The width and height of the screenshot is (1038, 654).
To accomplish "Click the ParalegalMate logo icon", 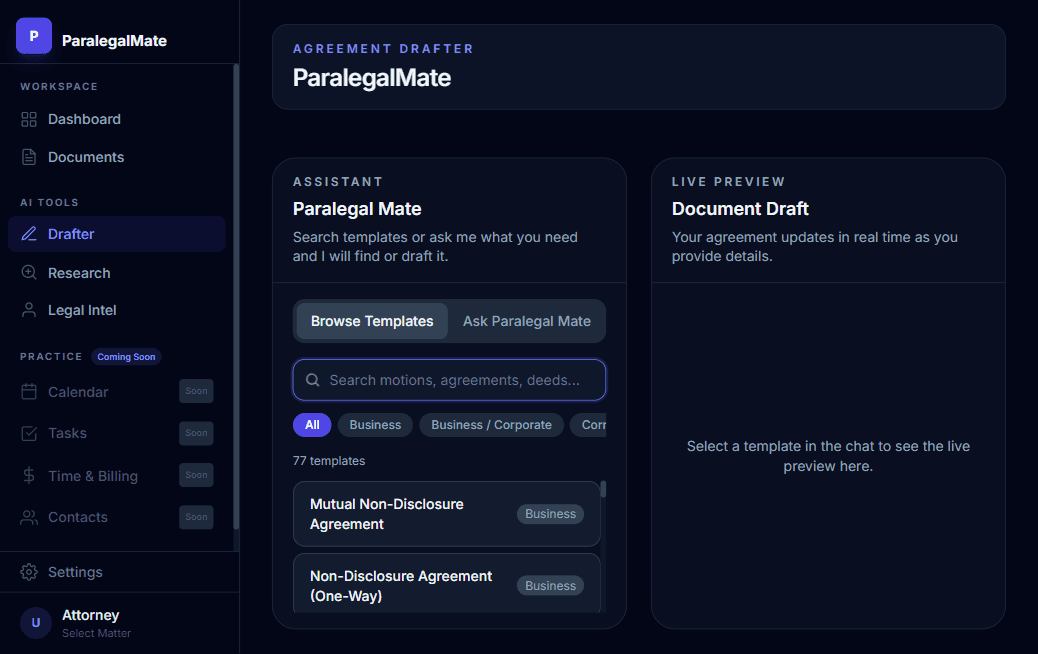I will click(33, 35).
